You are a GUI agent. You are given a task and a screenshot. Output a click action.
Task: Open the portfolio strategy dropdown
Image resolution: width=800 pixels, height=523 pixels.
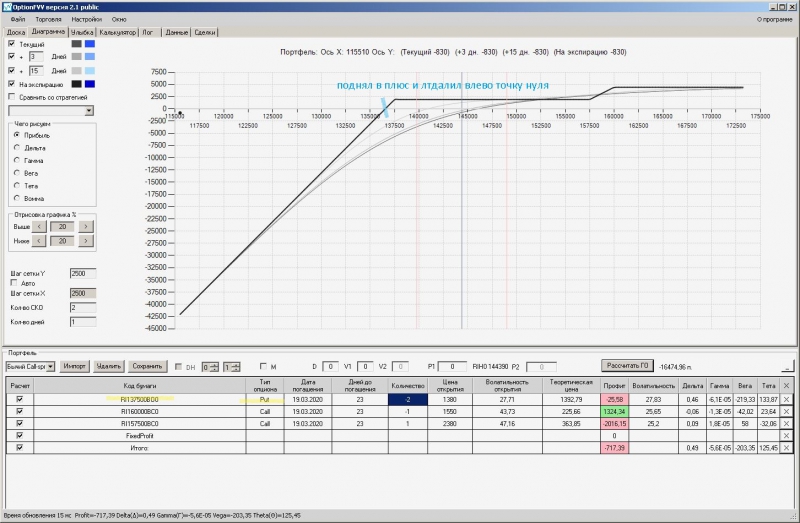click(x=51, y=367)
